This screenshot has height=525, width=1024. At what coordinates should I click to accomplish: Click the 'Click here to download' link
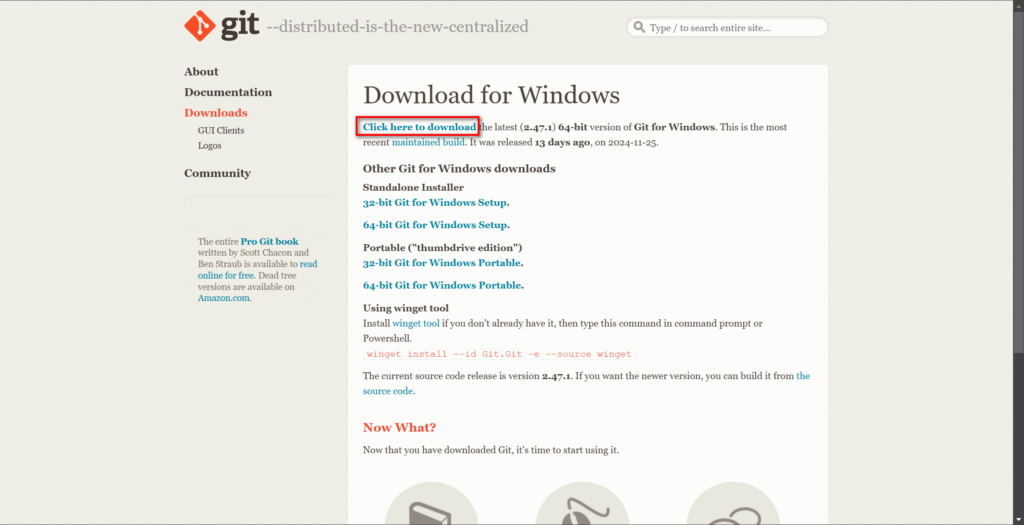coord(419,127)
